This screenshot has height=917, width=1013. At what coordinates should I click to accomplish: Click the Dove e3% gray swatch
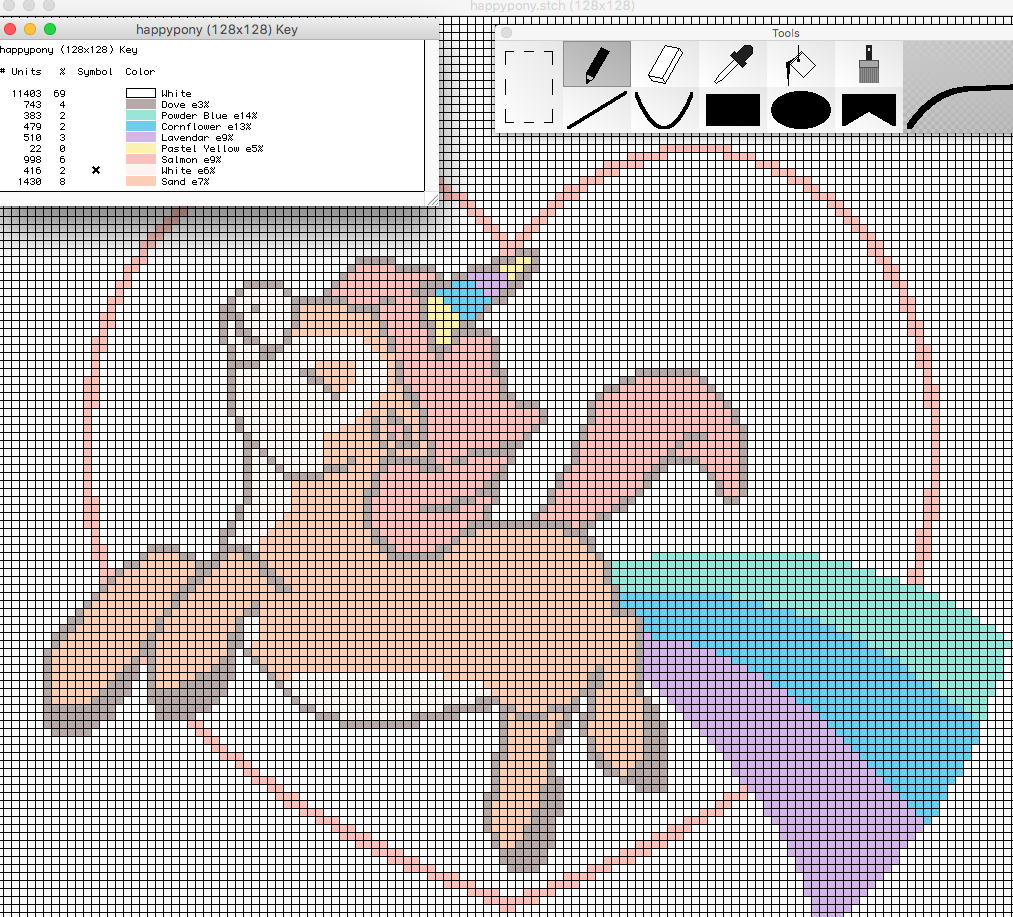[141, 104]
